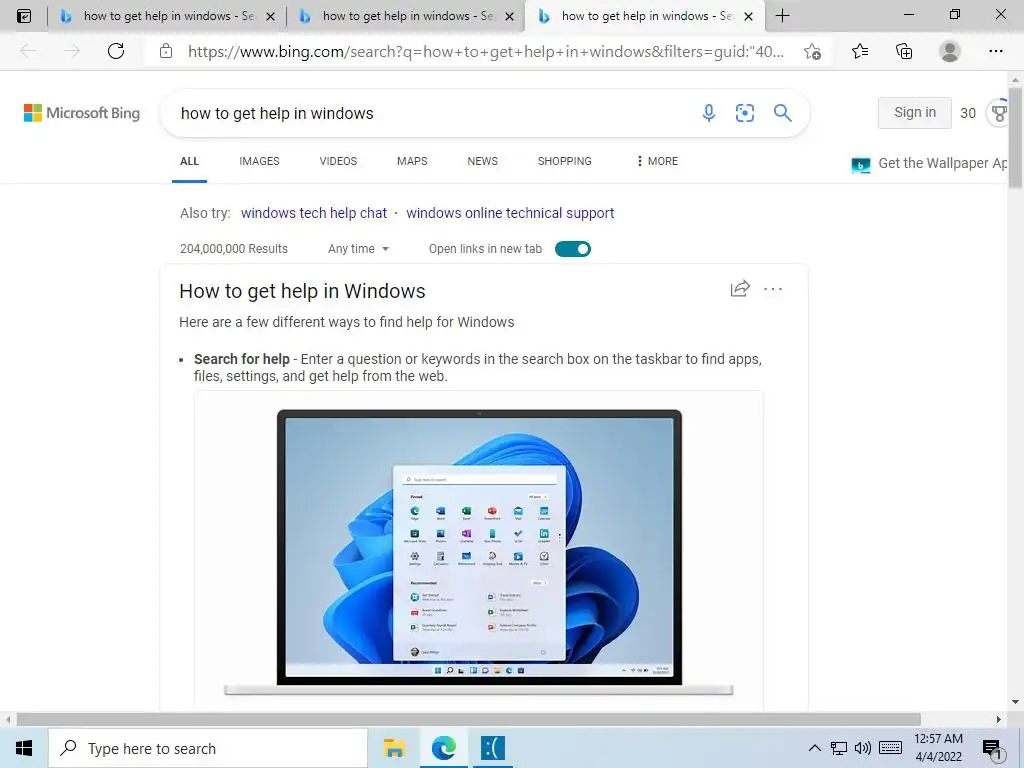Expand the MORE search categories menu
The height and width of the screenshot is (768, 1024).
(657, 161)
